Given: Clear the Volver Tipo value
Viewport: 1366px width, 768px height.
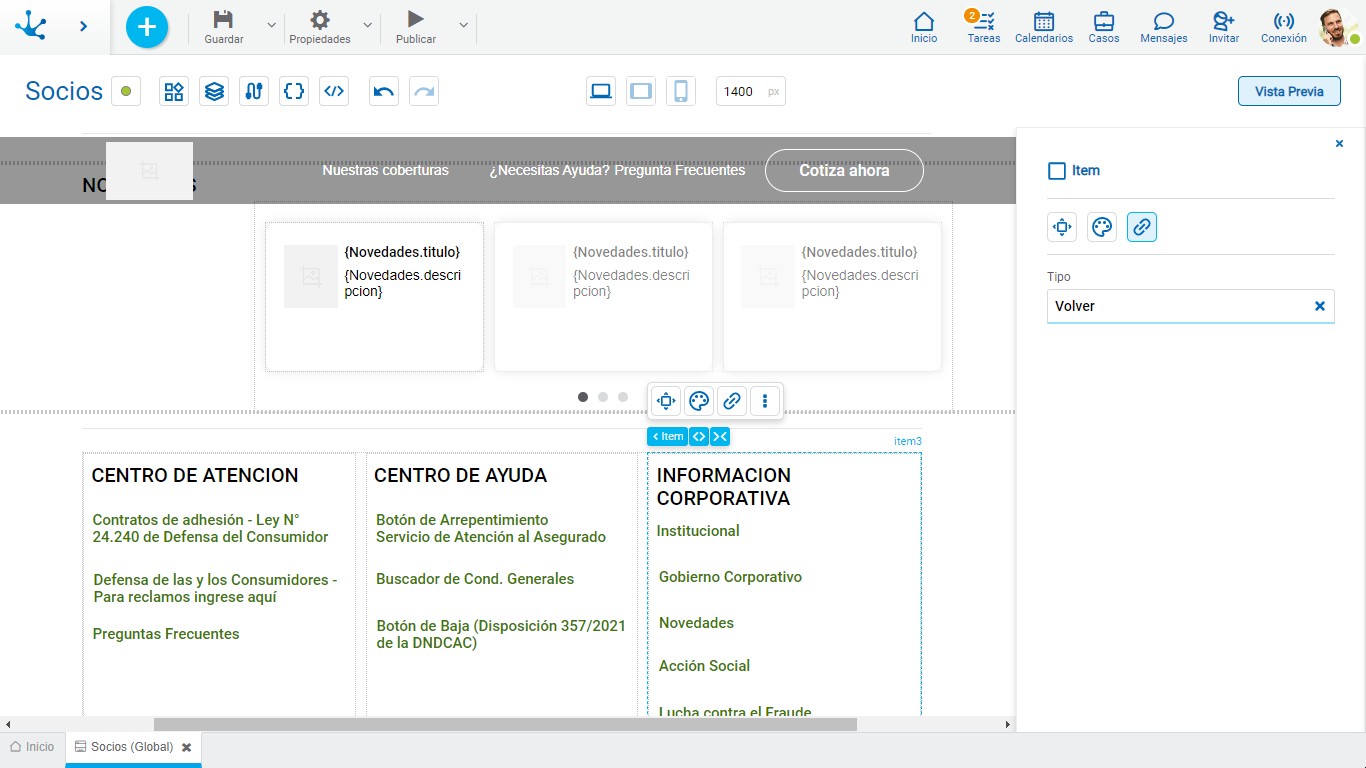Looking at the screenshot, I should coord(1320,306).
